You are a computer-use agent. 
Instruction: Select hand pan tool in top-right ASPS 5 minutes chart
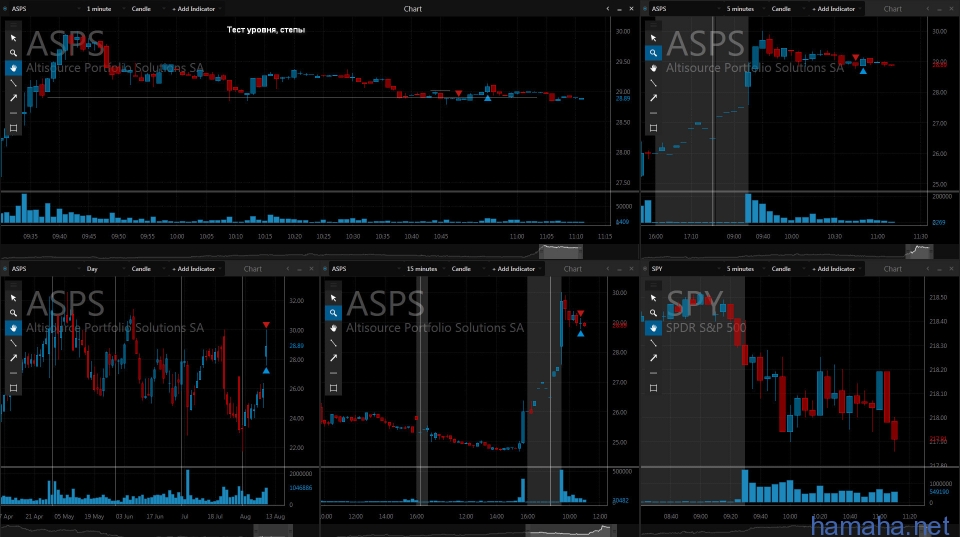[x=653, y=68]
